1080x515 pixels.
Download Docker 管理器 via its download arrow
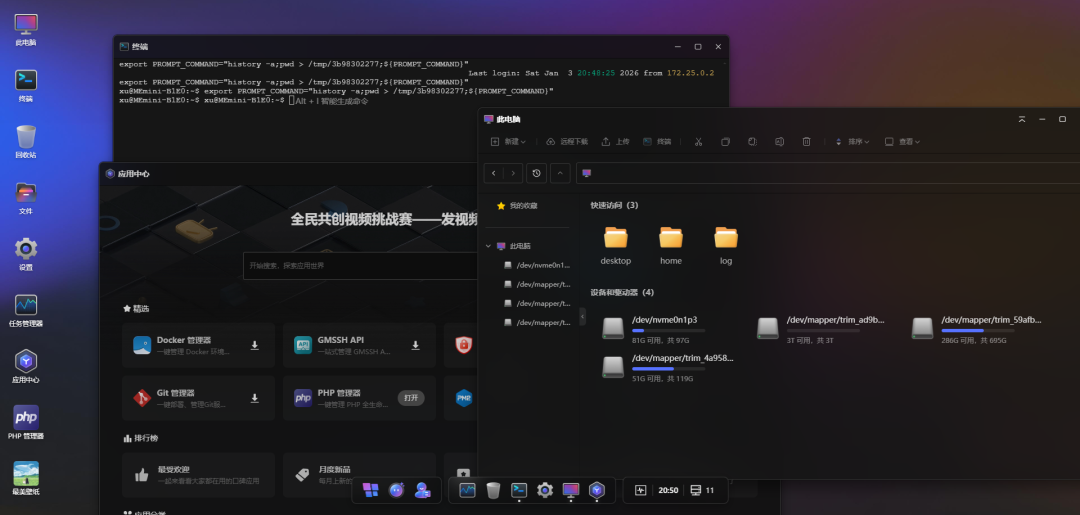255,346
